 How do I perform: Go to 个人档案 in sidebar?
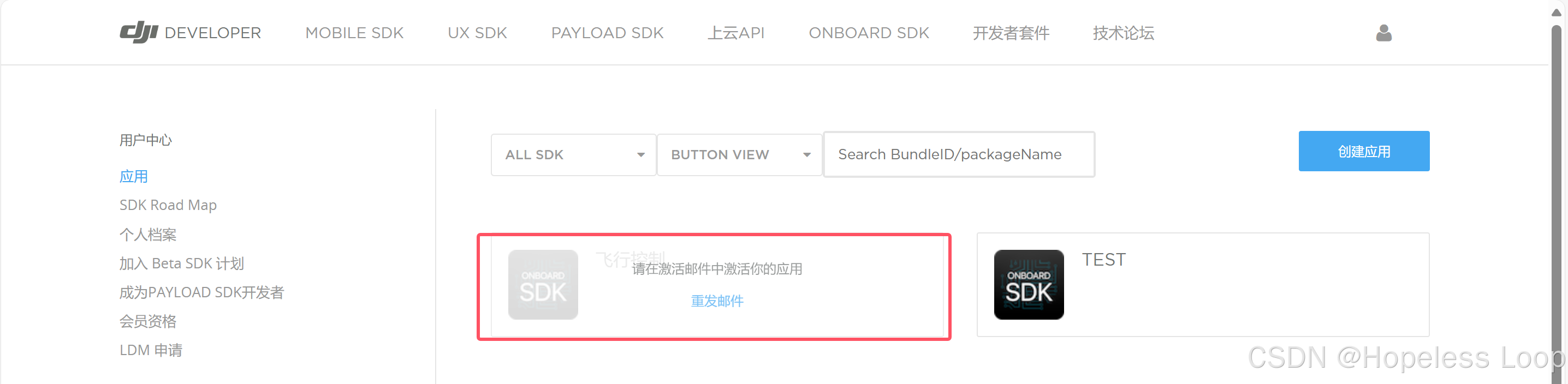[x=148, y=235]
